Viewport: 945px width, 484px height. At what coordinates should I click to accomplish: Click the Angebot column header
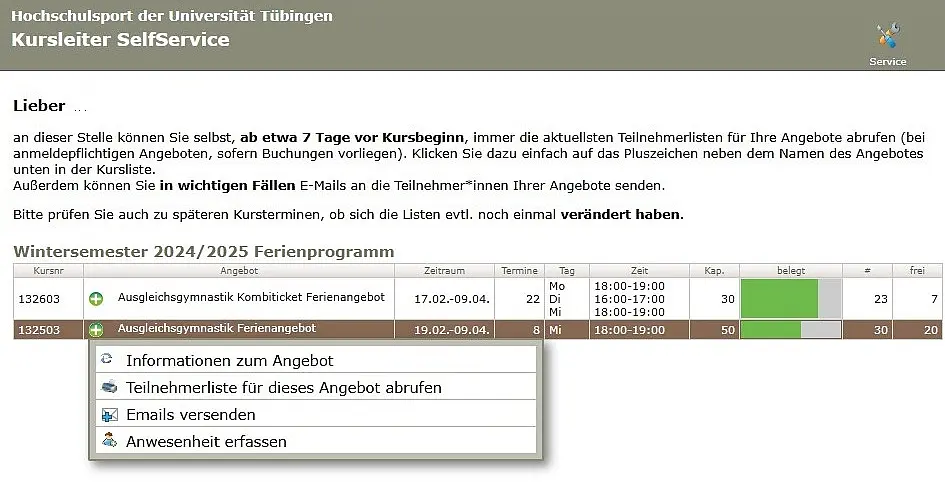[239, 271]
